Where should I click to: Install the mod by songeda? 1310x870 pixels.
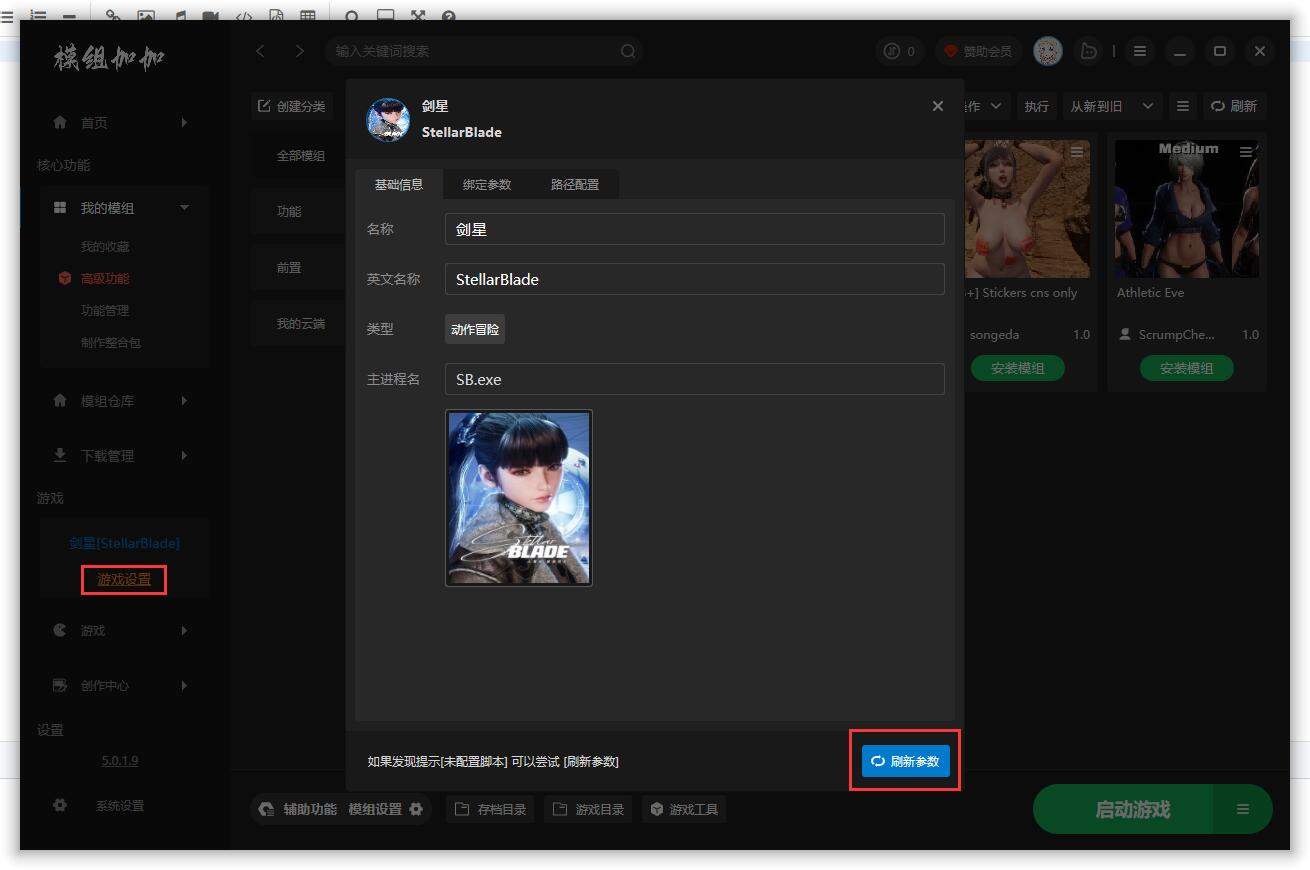(1018, 368)
